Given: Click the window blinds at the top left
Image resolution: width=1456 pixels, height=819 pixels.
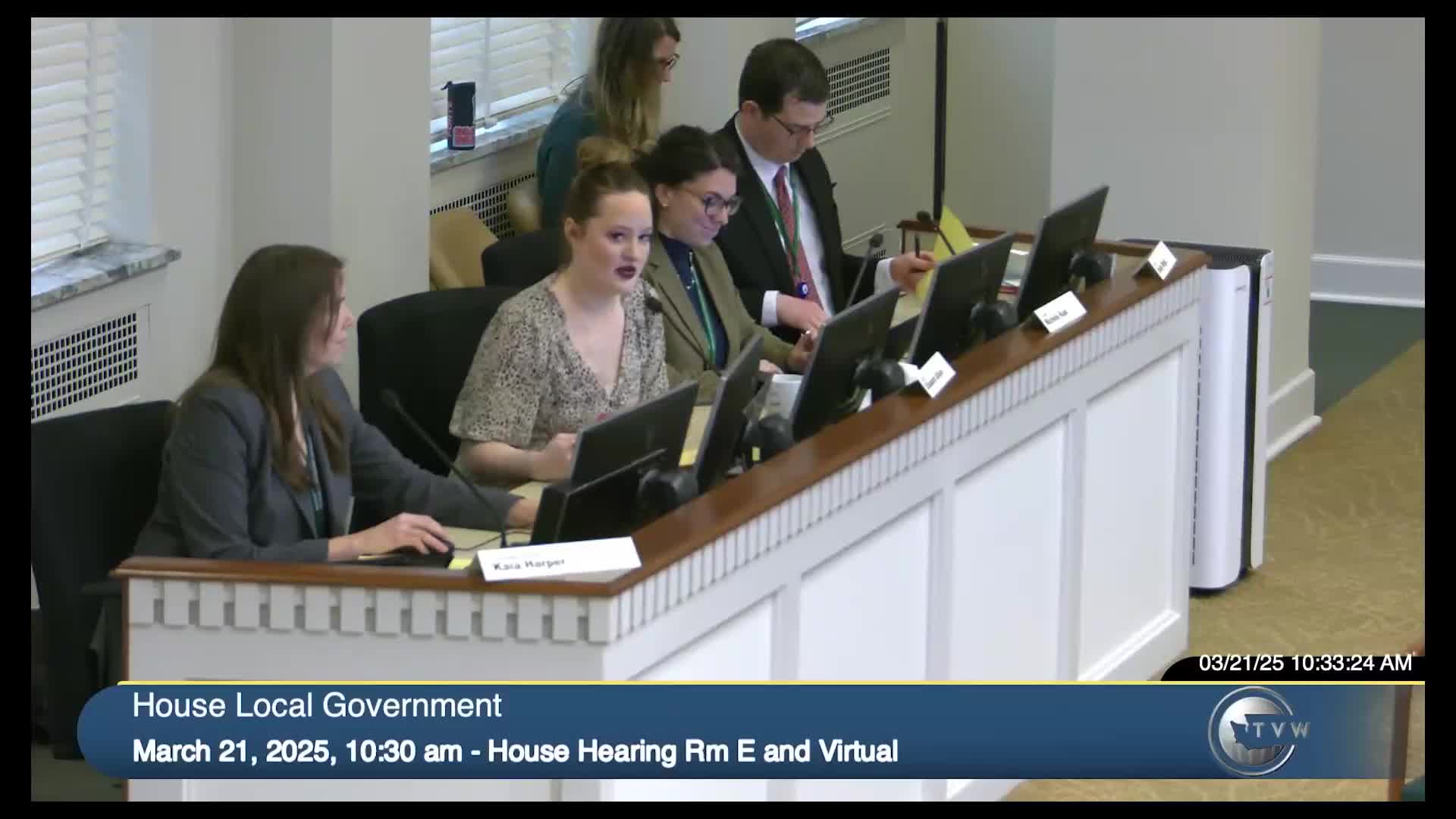Looking at the screenshot, I should coord(72,129).
